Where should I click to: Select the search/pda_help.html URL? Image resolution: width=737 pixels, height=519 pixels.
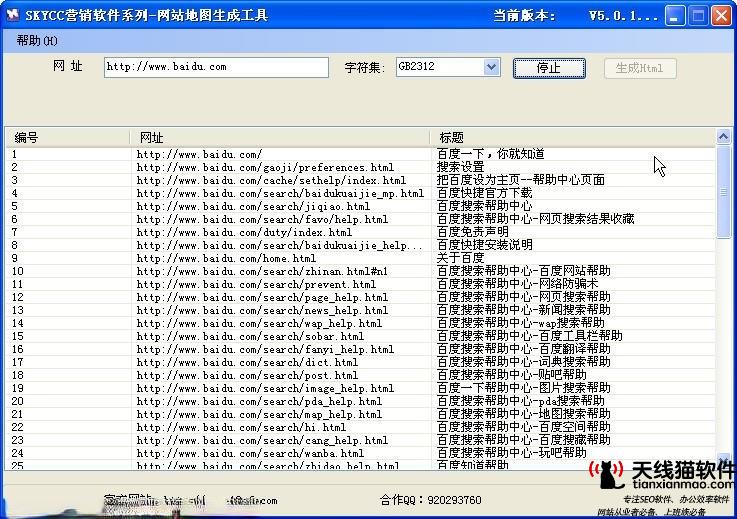259,401
